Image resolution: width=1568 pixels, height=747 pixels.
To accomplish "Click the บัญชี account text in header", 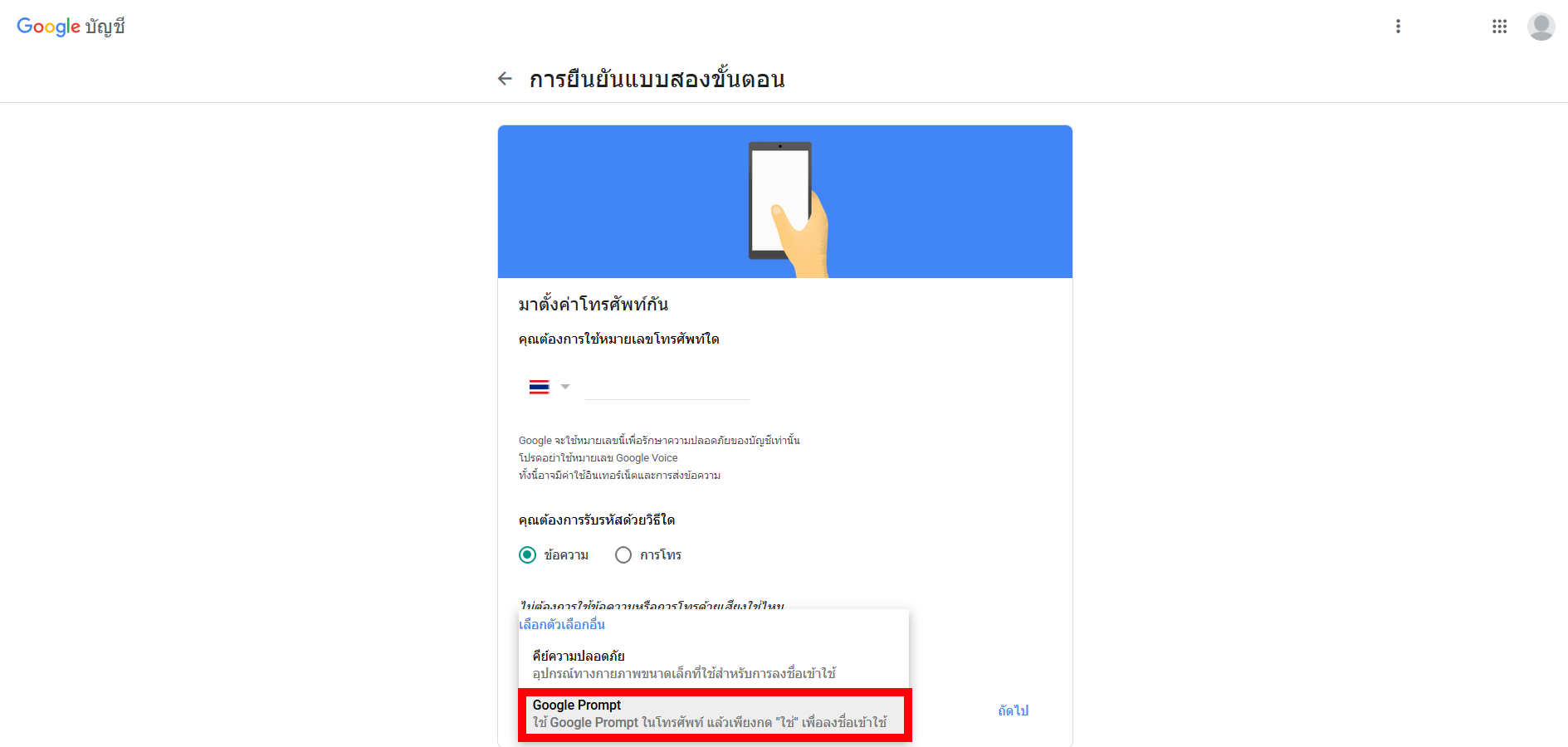I will 105,27.
